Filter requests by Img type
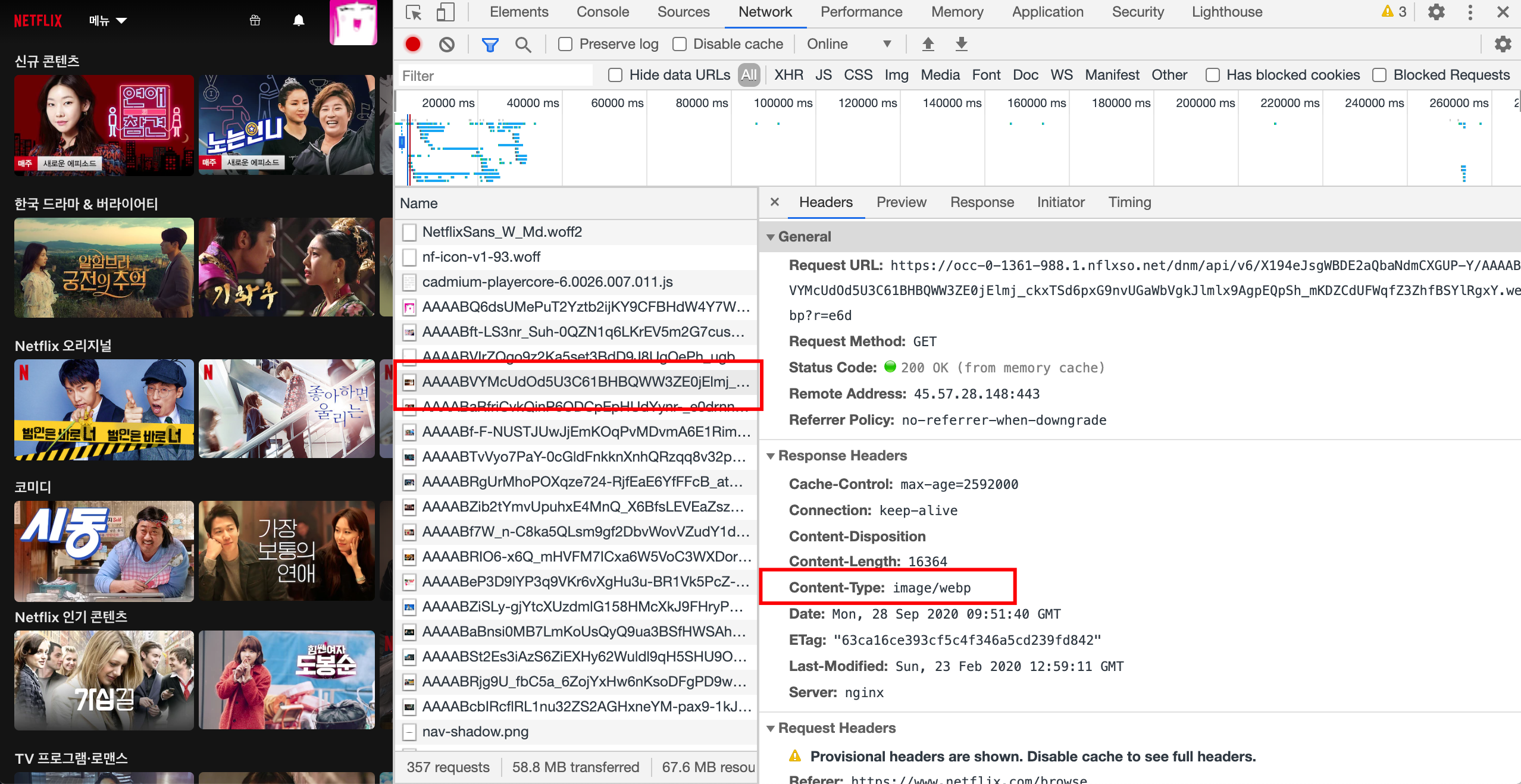 point(896,75)
